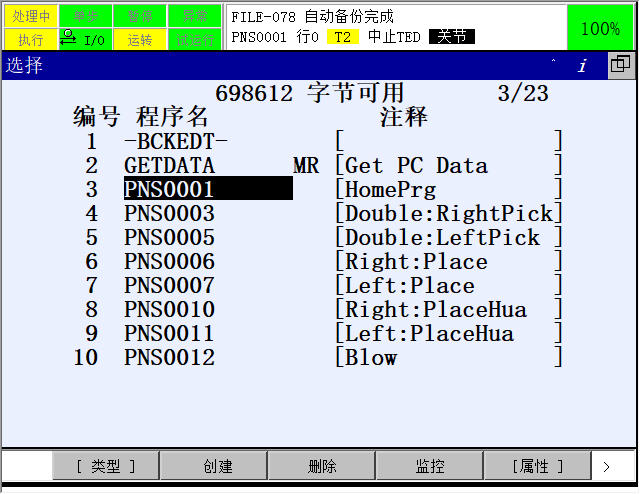Click the 删除 delete button
This screenshot has height=494, width=640.
tap(322, 465)
